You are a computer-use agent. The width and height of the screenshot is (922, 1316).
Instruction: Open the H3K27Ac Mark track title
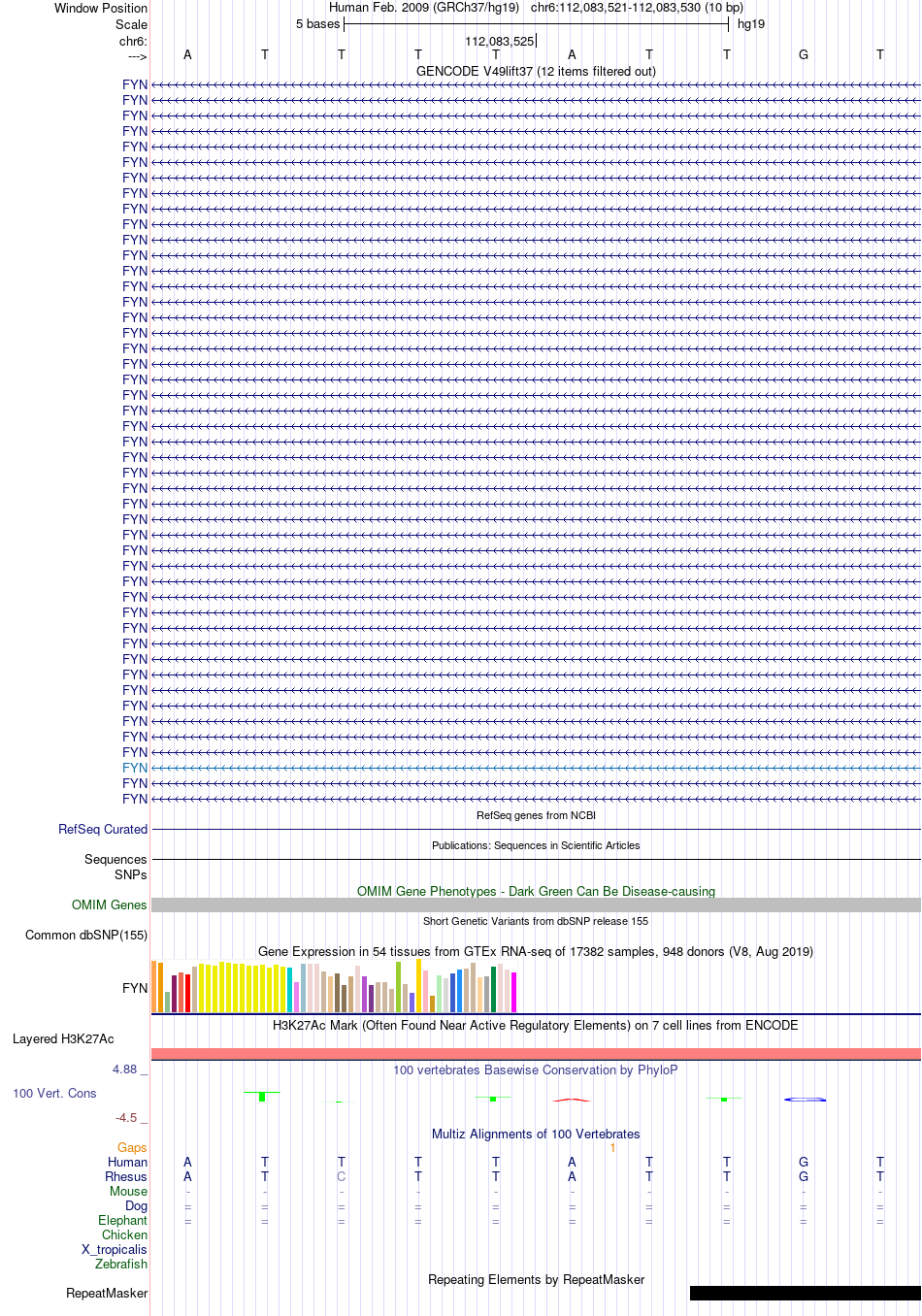pos(536,1025)
